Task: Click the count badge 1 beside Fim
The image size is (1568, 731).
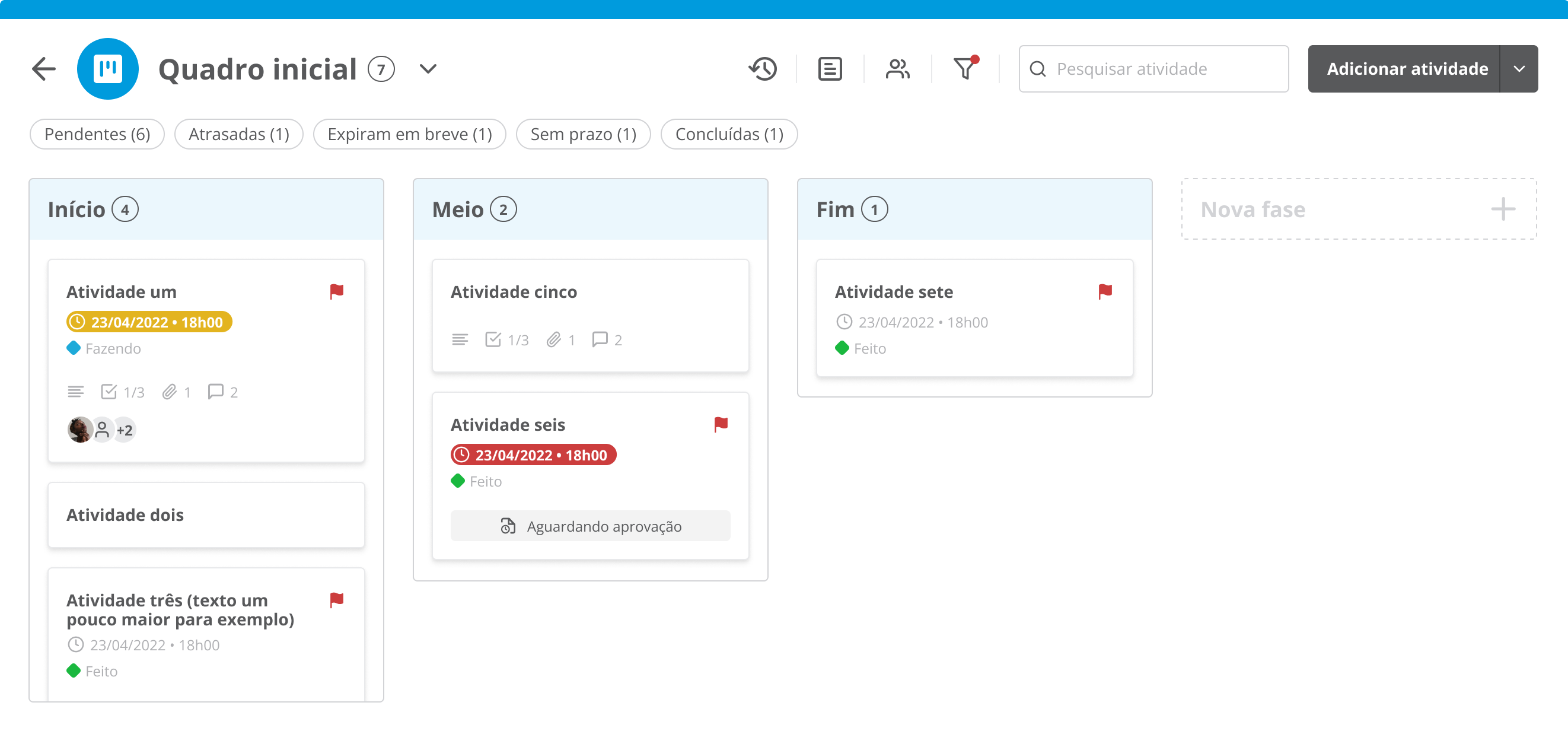Action: pyautogui.click(x=875, y=209)
